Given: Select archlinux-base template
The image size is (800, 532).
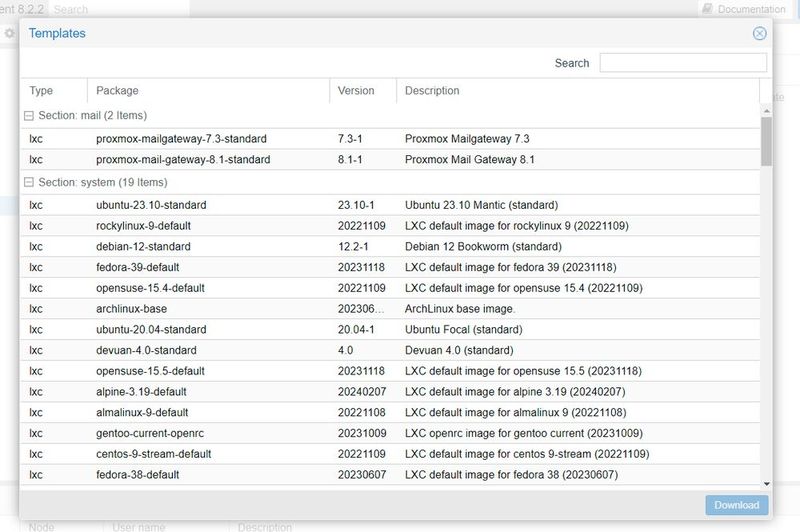Looking at the screenshot, I should tap(390, 309).
